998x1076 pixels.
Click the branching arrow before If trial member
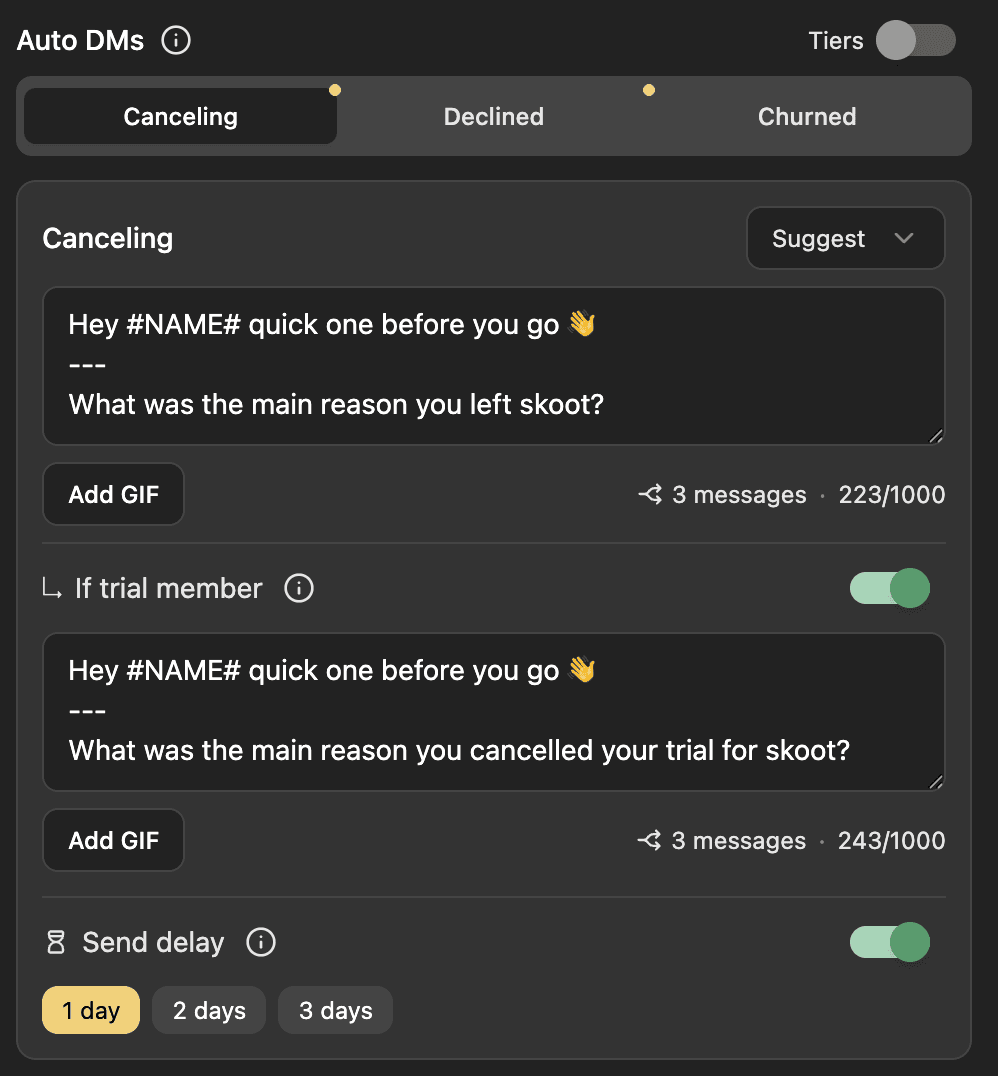click(x=52, y=588)
